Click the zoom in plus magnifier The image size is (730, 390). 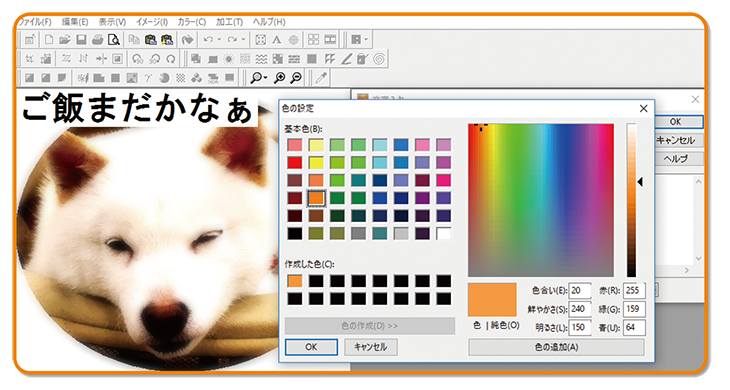pyautogui.click(x=279, y=78)
